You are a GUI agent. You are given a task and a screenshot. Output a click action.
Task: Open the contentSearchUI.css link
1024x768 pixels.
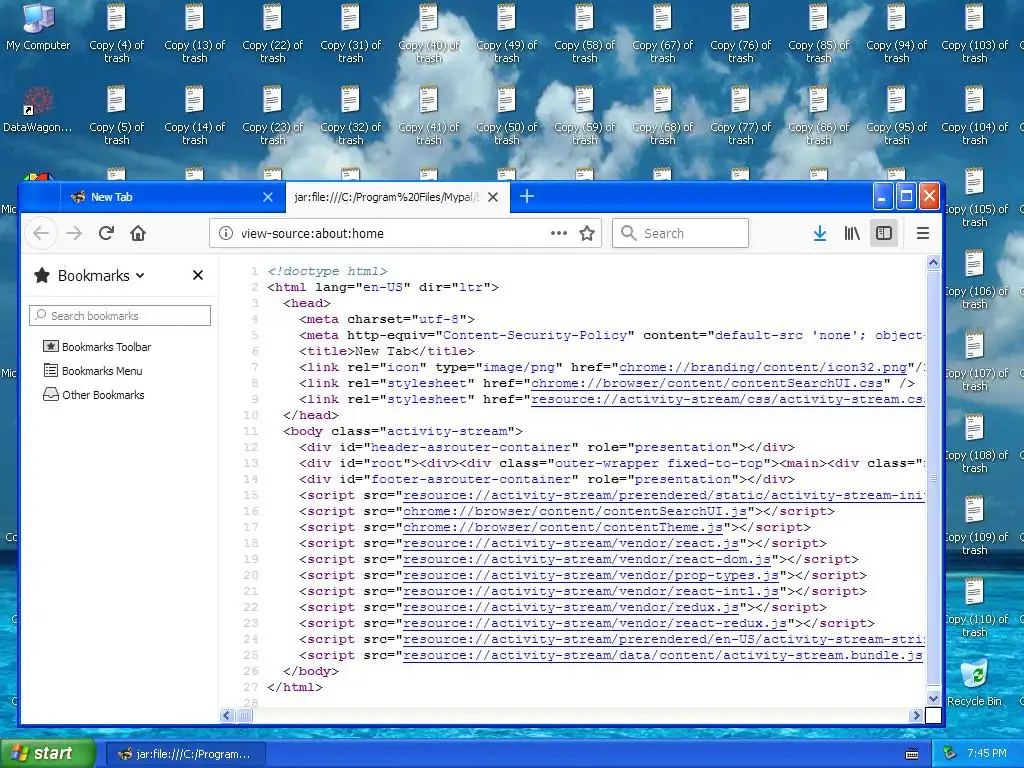click(x=707, y=383)
